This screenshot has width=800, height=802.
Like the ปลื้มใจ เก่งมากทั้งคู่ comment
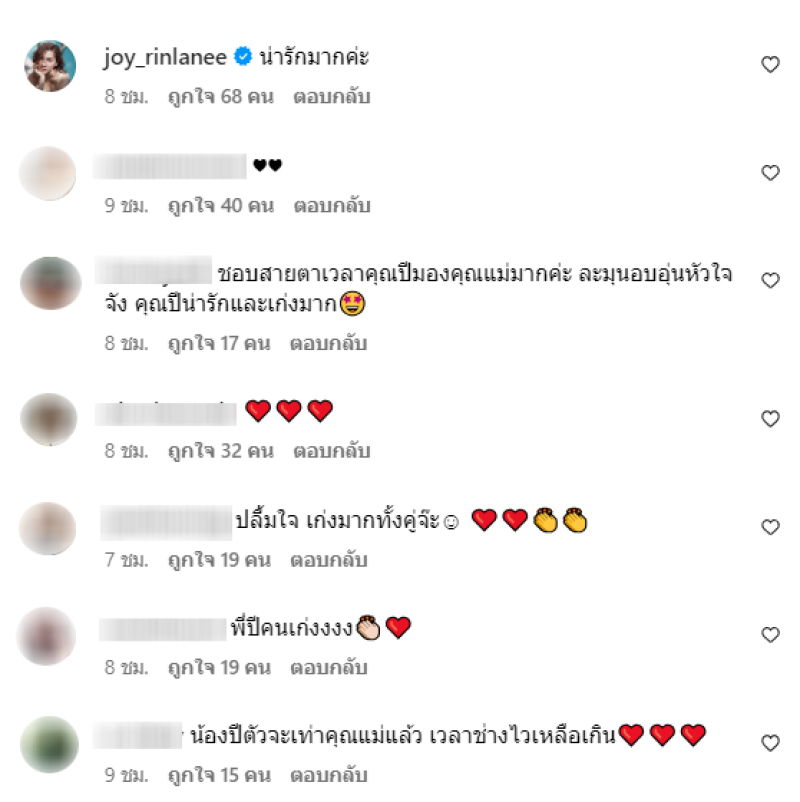pos(770,527)
